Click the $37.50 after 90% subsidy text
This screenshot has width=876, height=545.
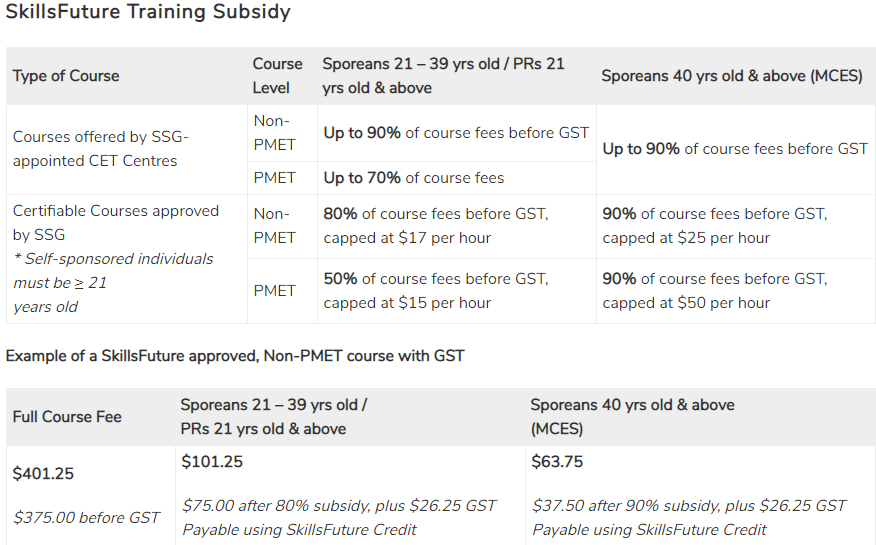[688, 505]
